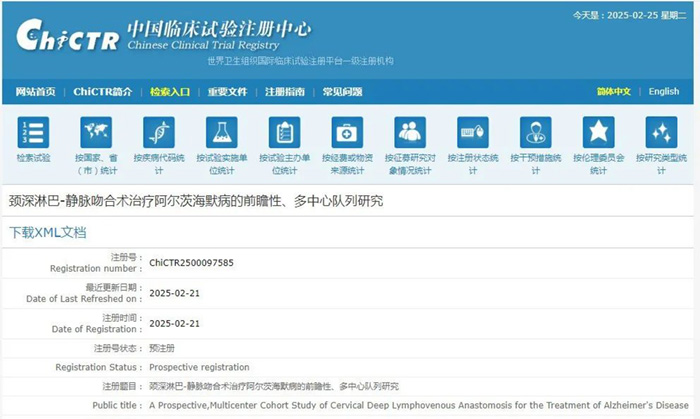Open the 注册指南 menu item
Image resolution: width=700 pixels, height=419 pixels.
point(285,92)
